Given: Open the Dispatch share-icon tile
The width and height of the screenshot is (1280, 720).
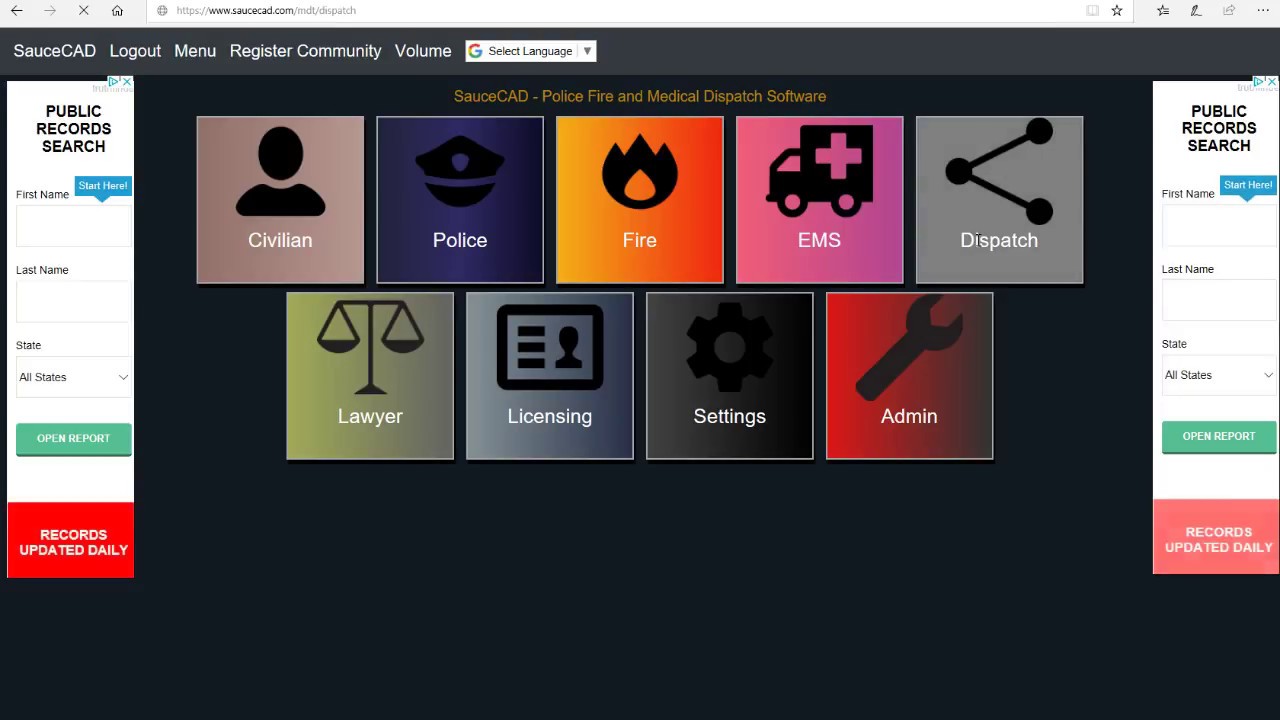Looking at the screenshot, I should (x=999, y=200).
